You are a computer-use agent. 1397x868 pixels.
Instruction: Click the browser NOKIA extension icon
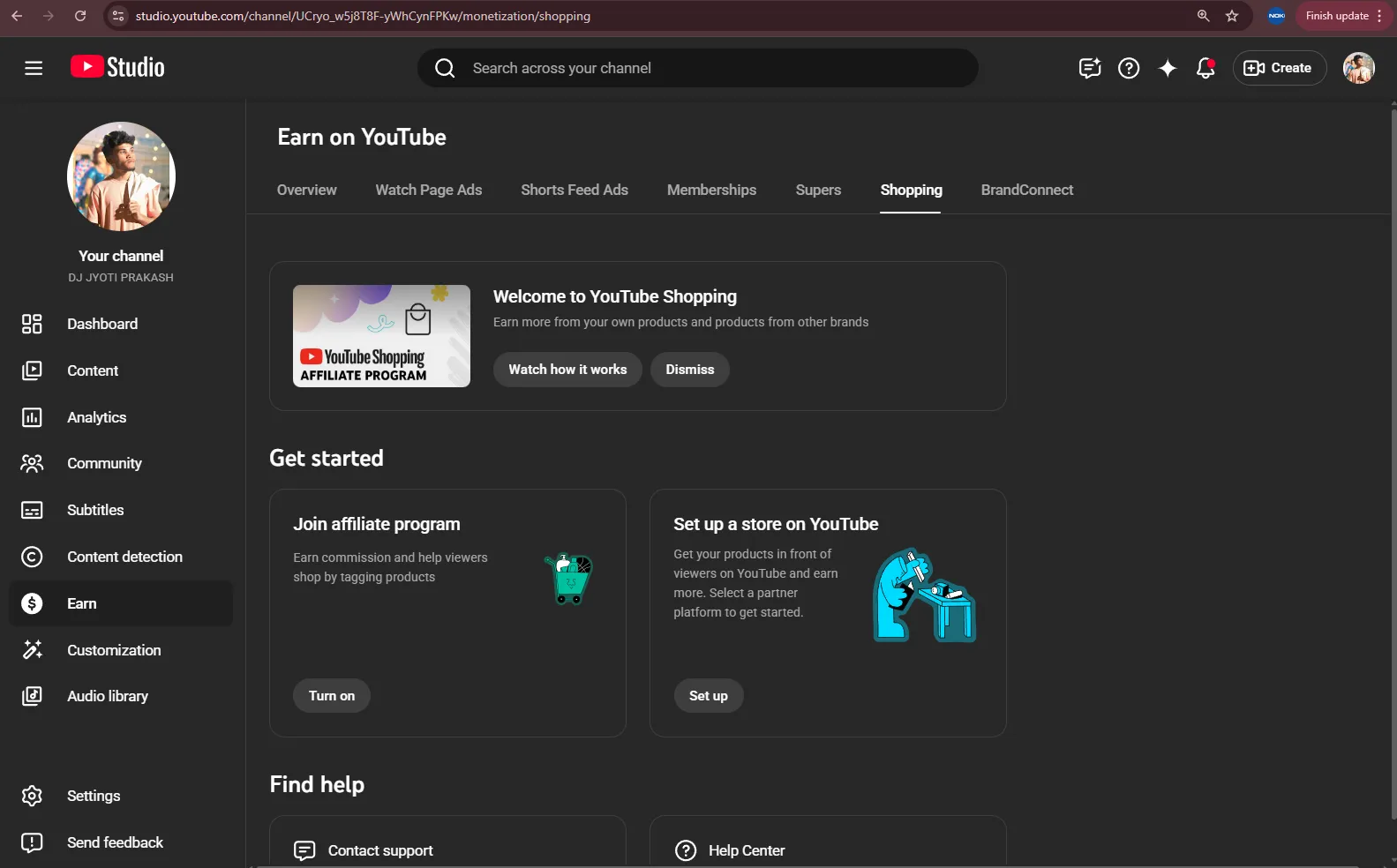point(1276,16)
